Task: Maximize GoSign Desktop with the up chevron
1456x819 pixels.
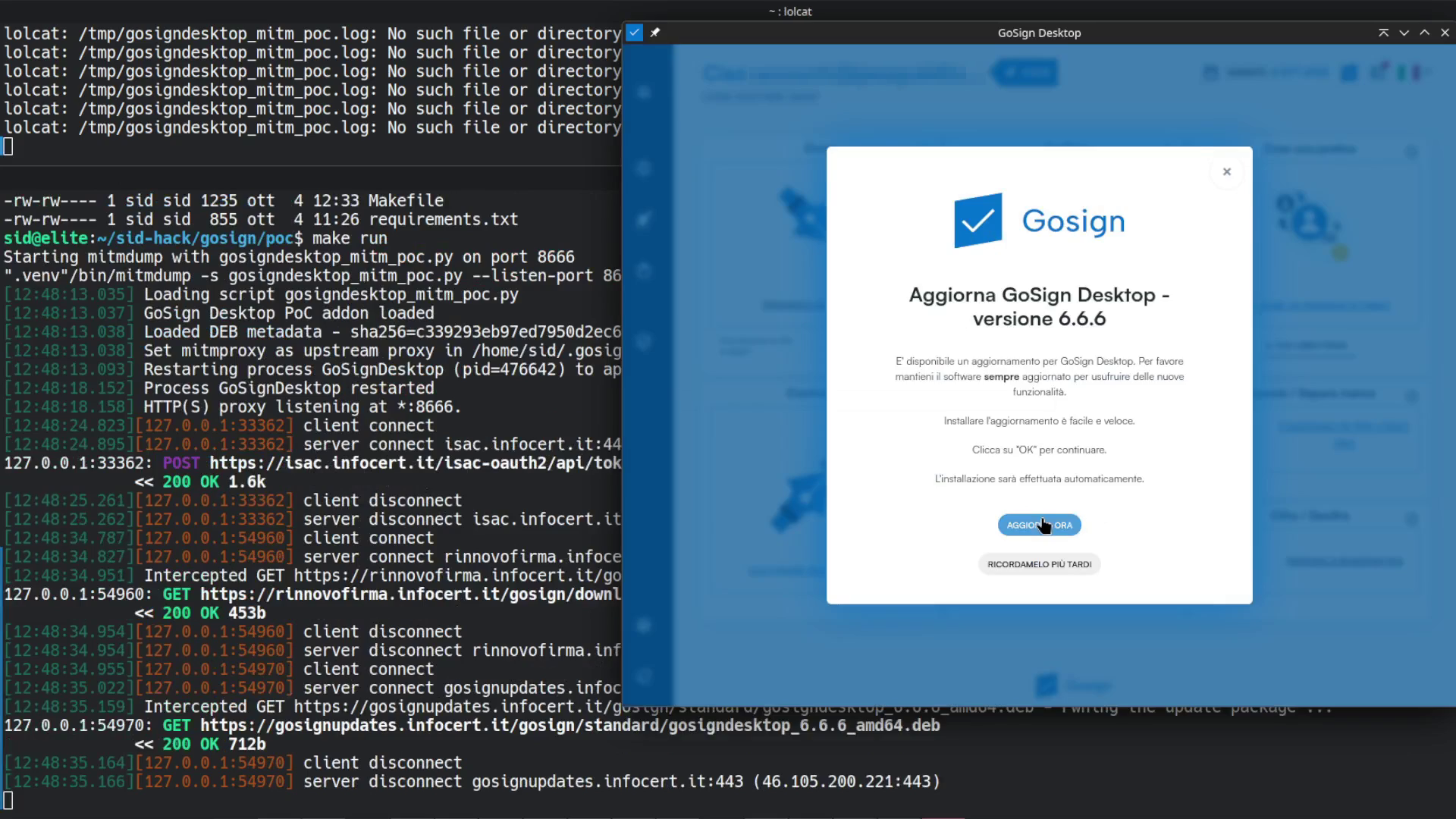Action: click(x=1424, y=33)
